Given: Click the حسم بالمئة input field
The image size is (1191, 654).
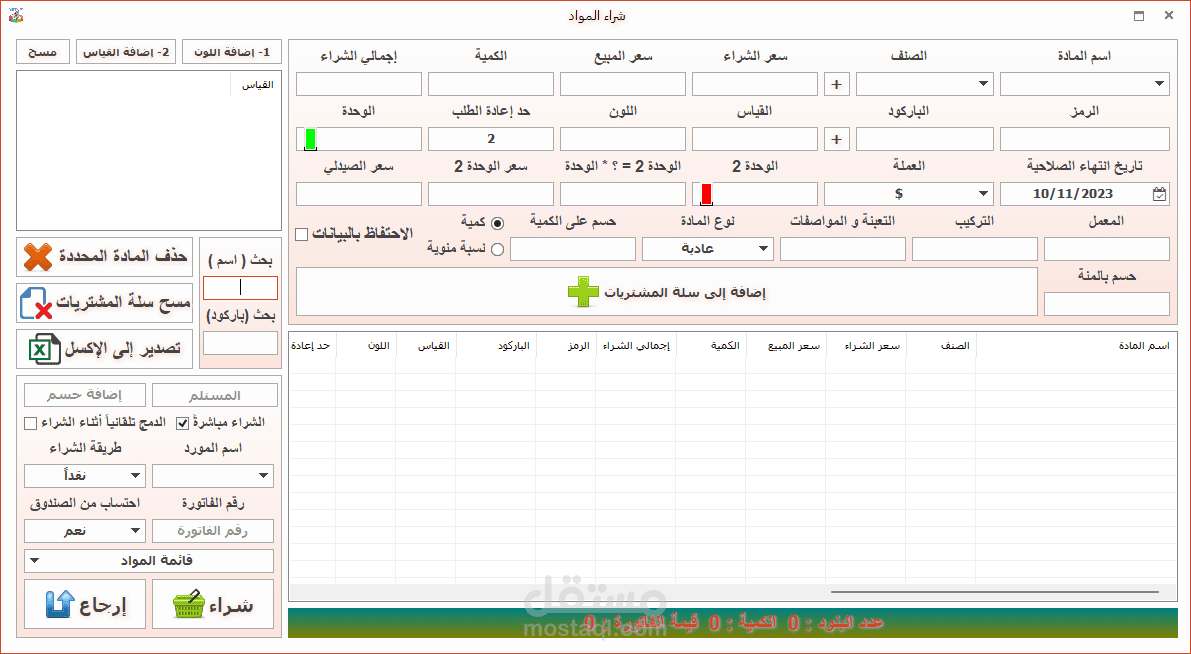Looking at the screenshot, I should pyautogui.click(x=1107, y=303).
